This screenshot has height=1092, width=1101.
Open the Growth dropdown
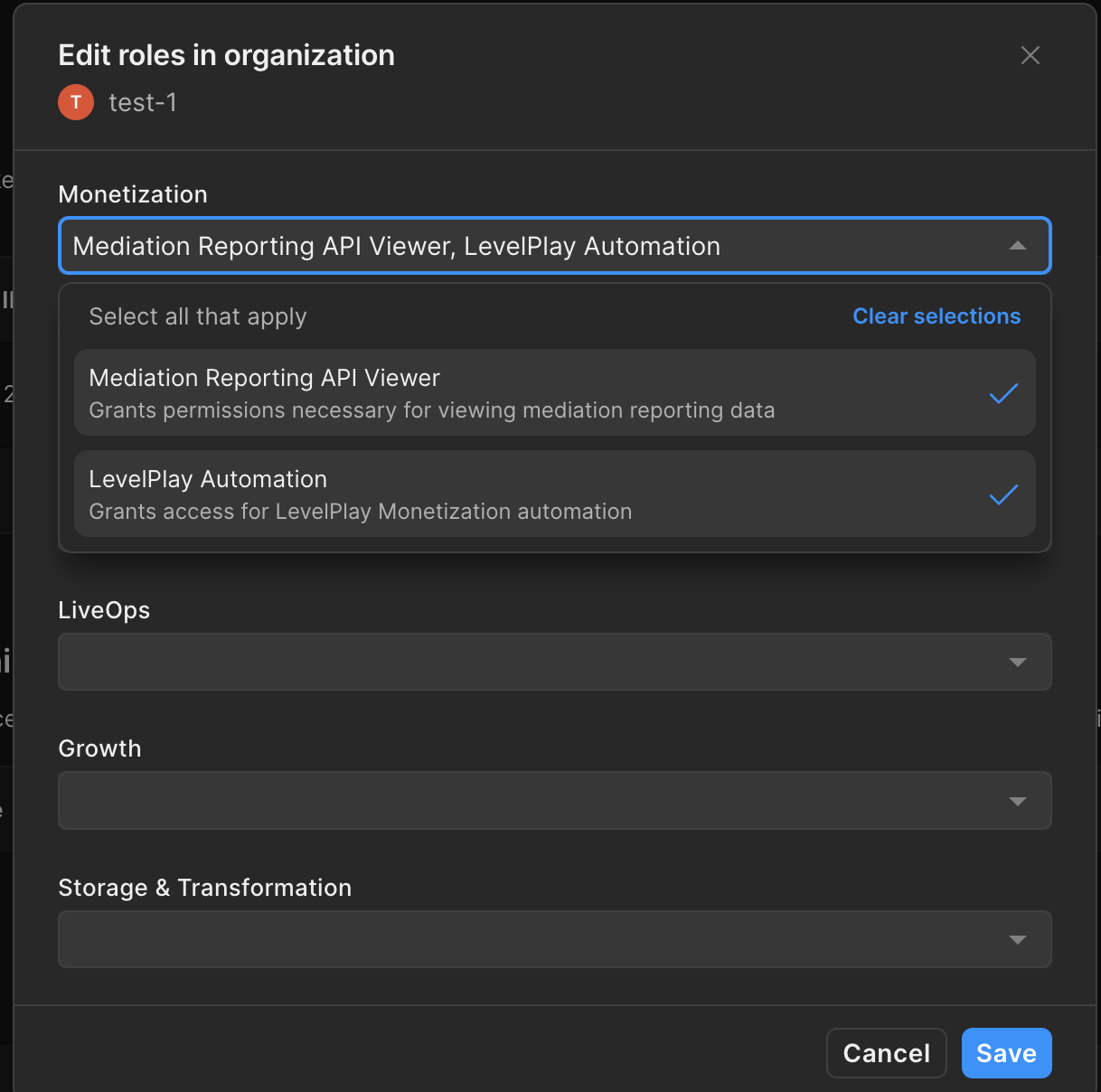(x=554, y=800)
